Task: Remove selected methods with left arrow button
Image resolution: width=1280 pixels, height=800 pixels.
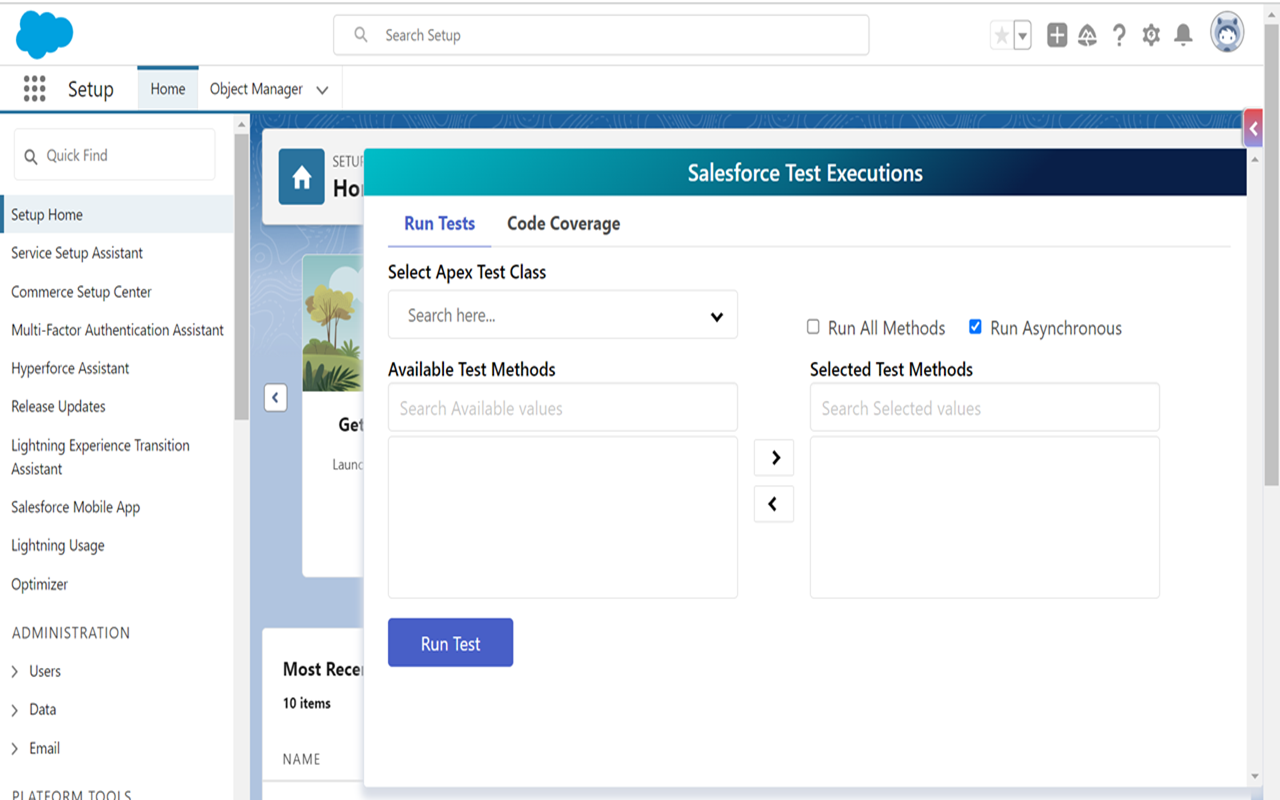Action: click(774, 504)
